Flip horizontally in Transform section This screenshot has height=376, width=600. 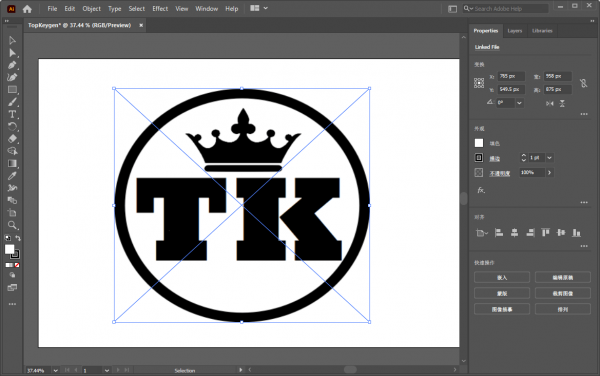tap(550, 103)
